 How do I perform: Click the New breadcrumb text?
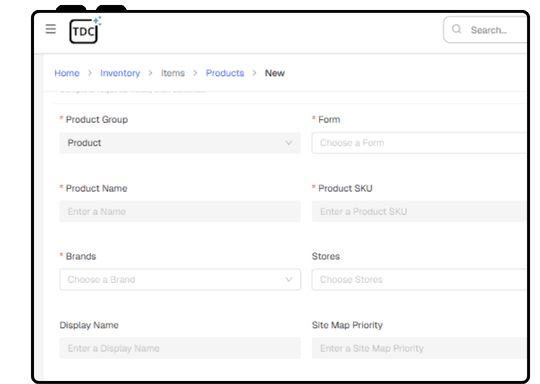pos(274,73)
